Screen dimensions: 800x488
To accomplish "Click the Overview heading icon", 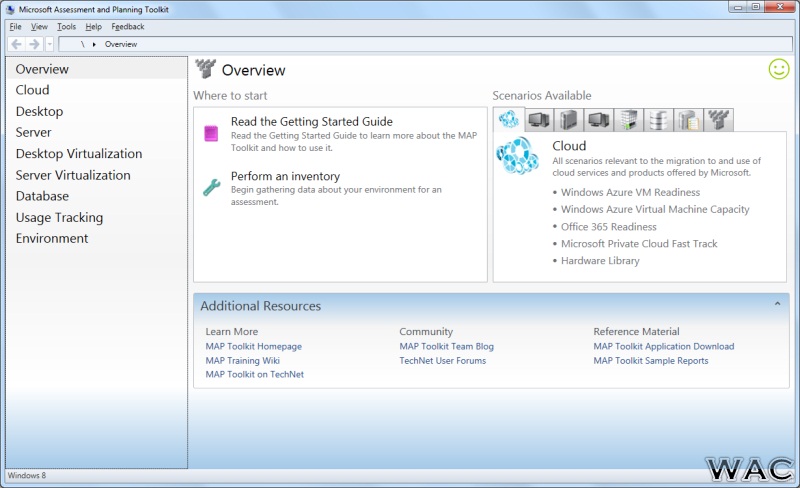I will (206, 69).
